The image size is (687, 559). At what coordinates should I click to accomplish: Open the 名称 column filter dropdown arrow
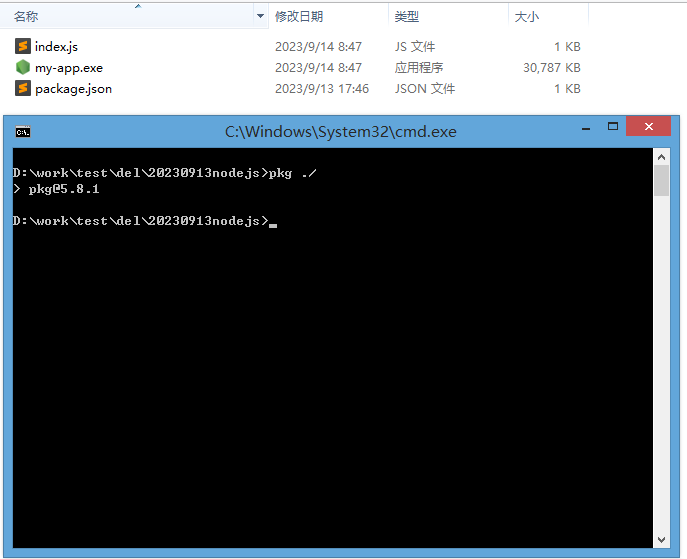260,17
